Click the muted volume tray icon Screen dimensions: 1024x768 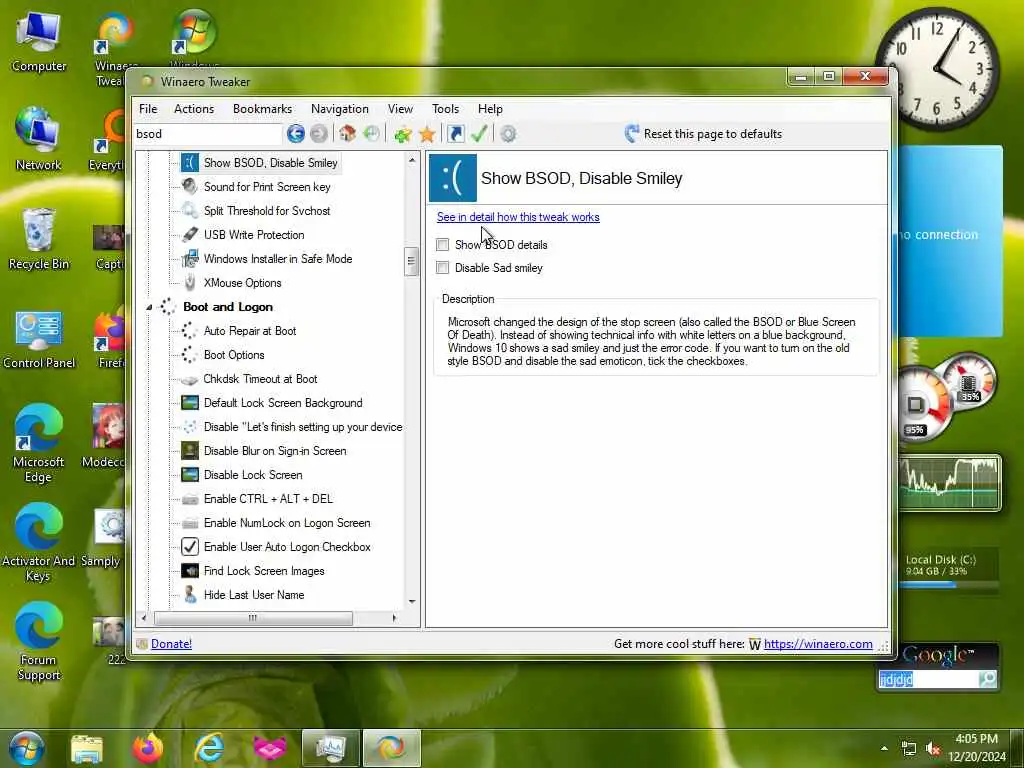(933, 749)
